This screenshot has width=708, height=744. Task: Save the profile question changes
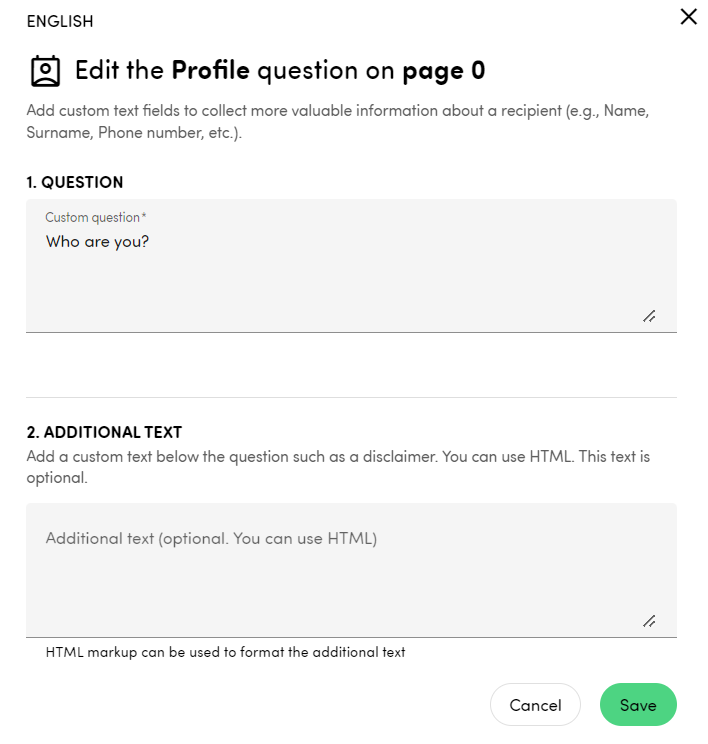(638, 705)
